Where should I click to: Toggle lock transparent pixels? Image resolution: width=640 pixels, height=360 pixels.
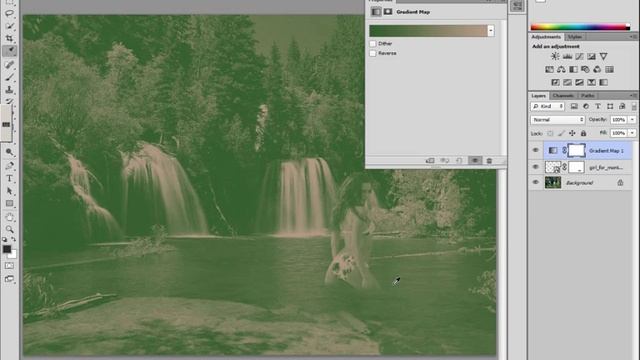550,133
